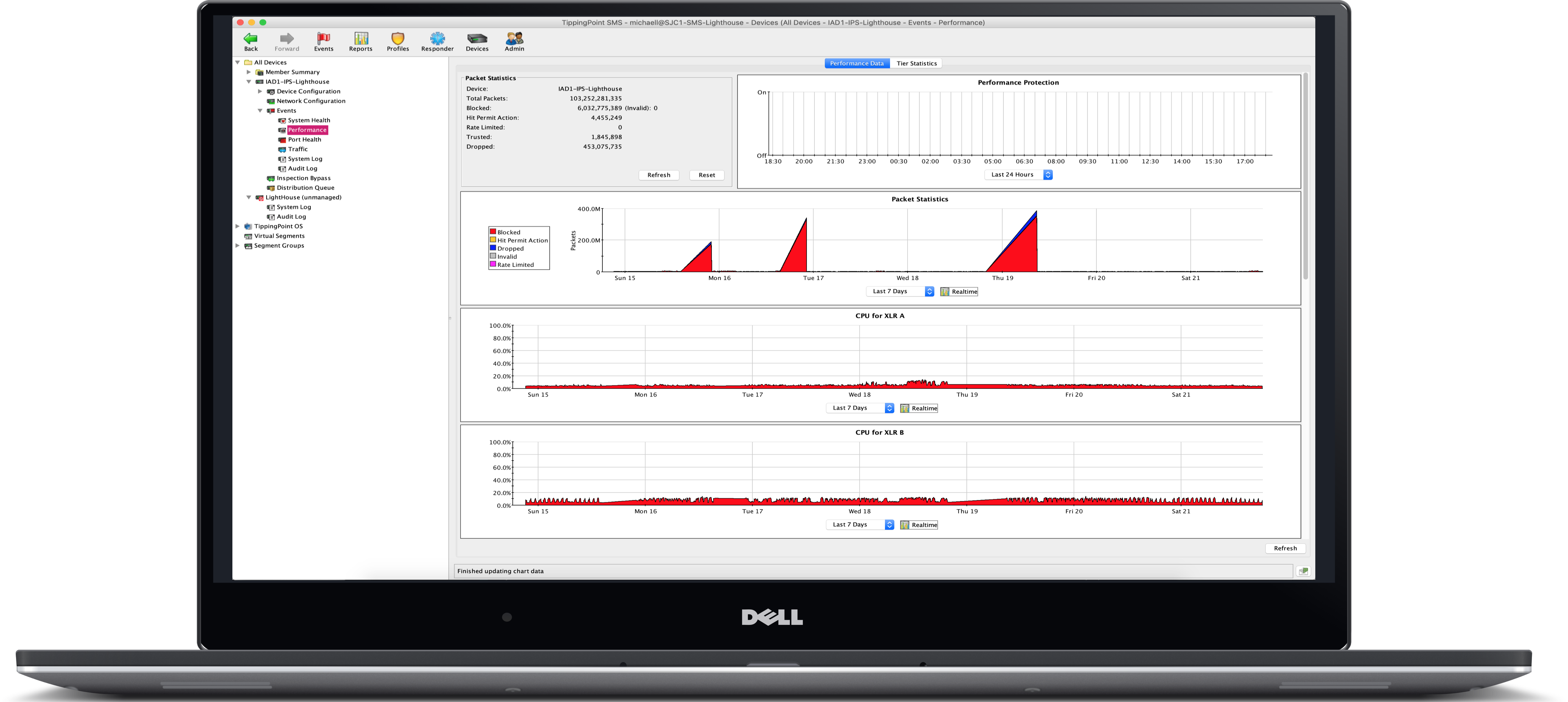Open the Reports toolbar icon
The width and height of the screenshot is (1568, 702).
(x=361, y=38)
